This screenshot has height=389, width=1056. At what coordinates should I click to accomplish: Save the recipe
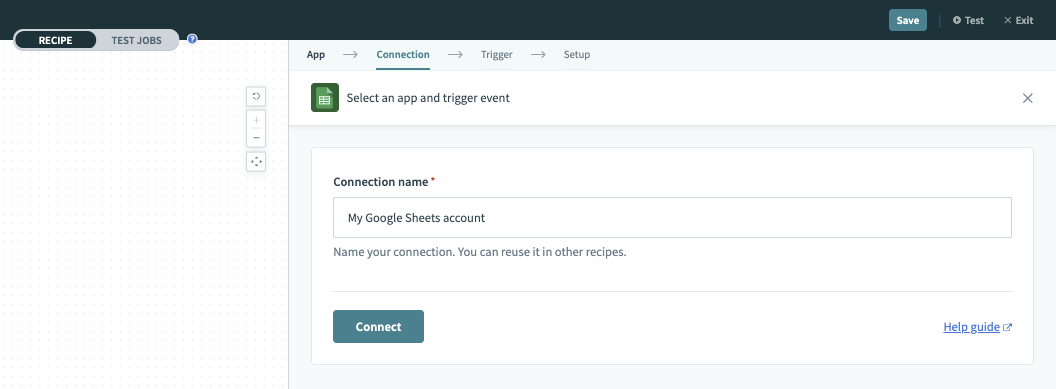click(x=908, y=20)
